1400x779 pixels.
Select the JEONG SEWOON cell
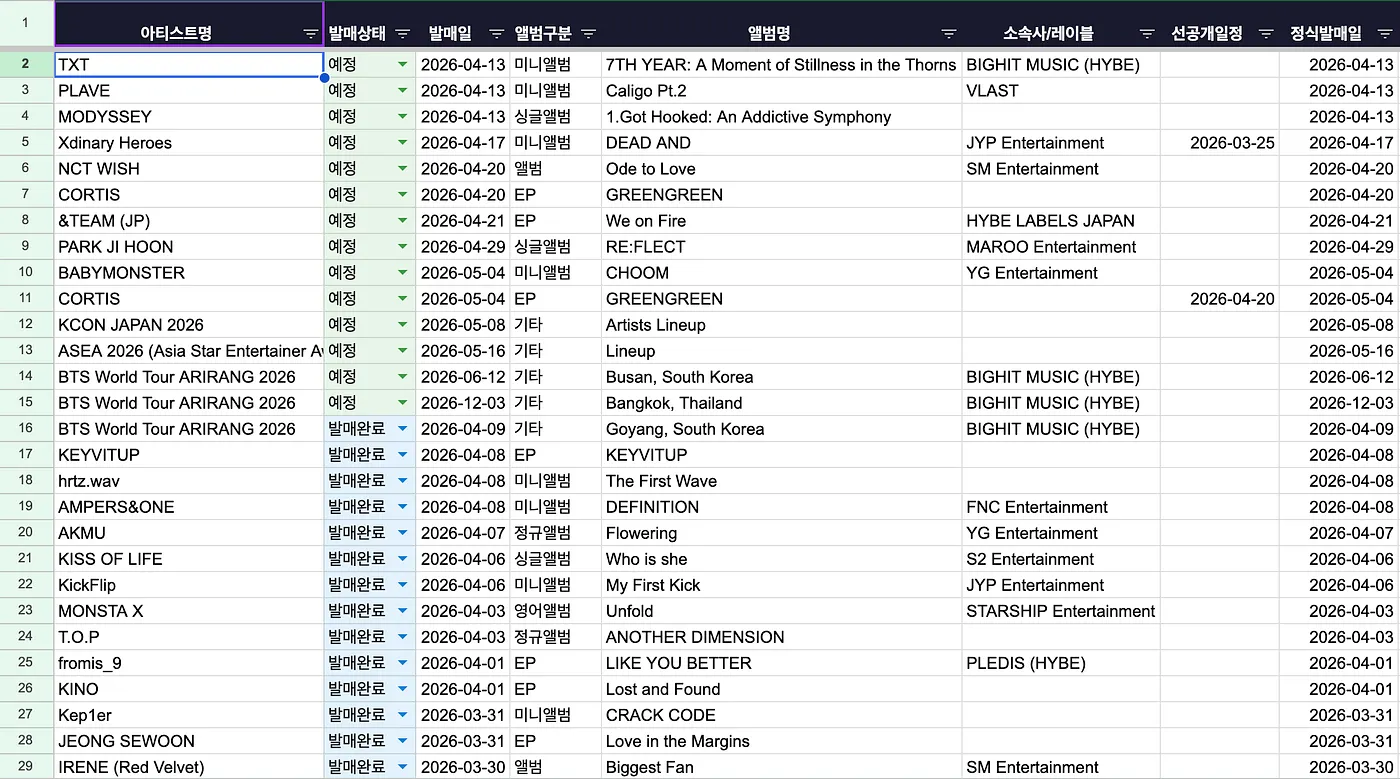(x=189, y=741)
